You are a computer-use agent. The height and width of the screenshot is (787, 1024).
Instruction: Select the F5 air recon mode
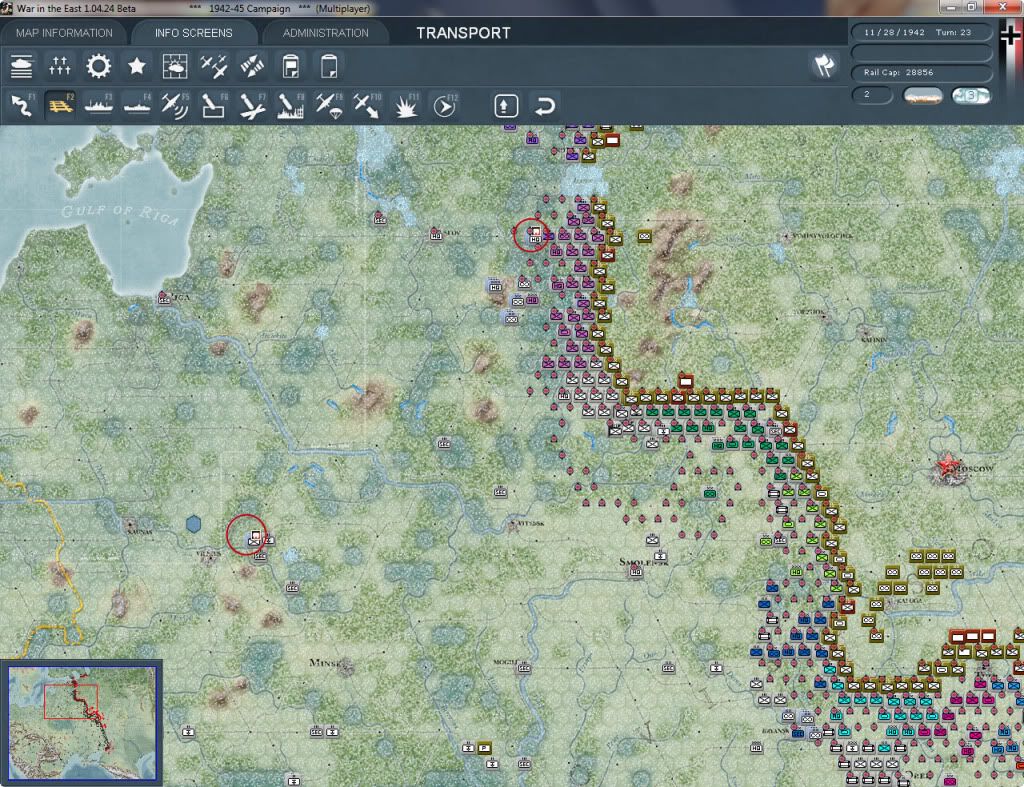pos(175,105)
